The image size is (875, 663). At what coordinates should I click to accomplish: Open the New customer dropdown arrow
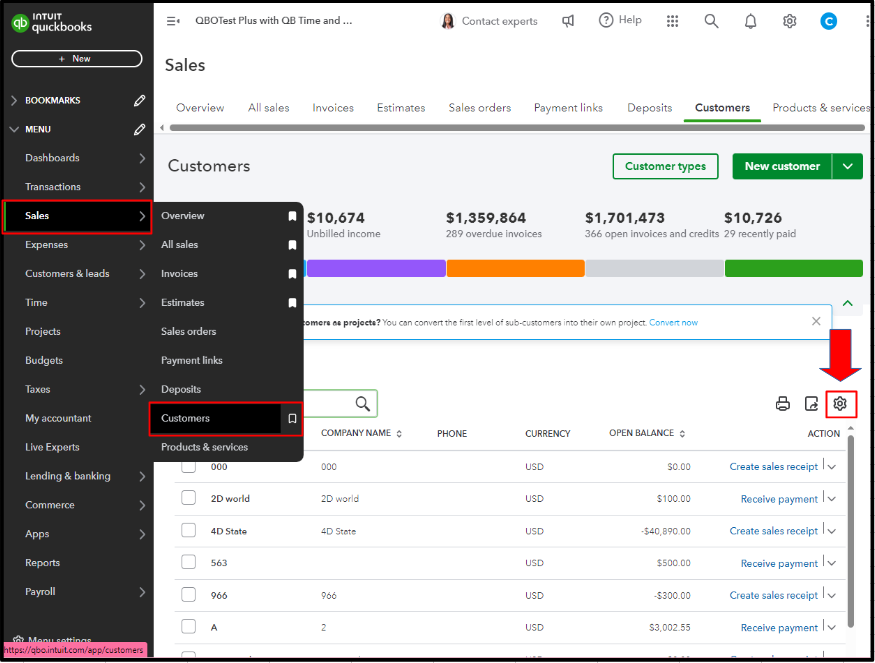coord(848,166)
